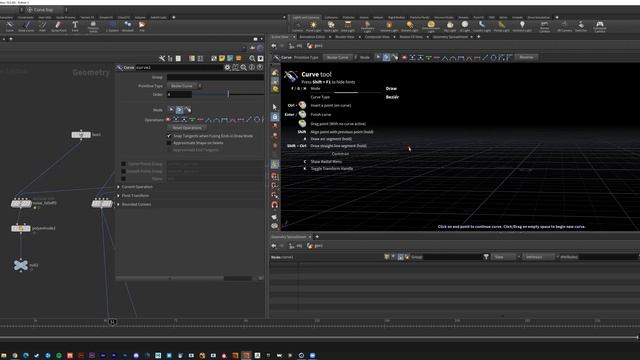Viewport: 640px width, 360px height.
Task: Select the Platonic Solids shelf tool
Action: tap(93, 27)
